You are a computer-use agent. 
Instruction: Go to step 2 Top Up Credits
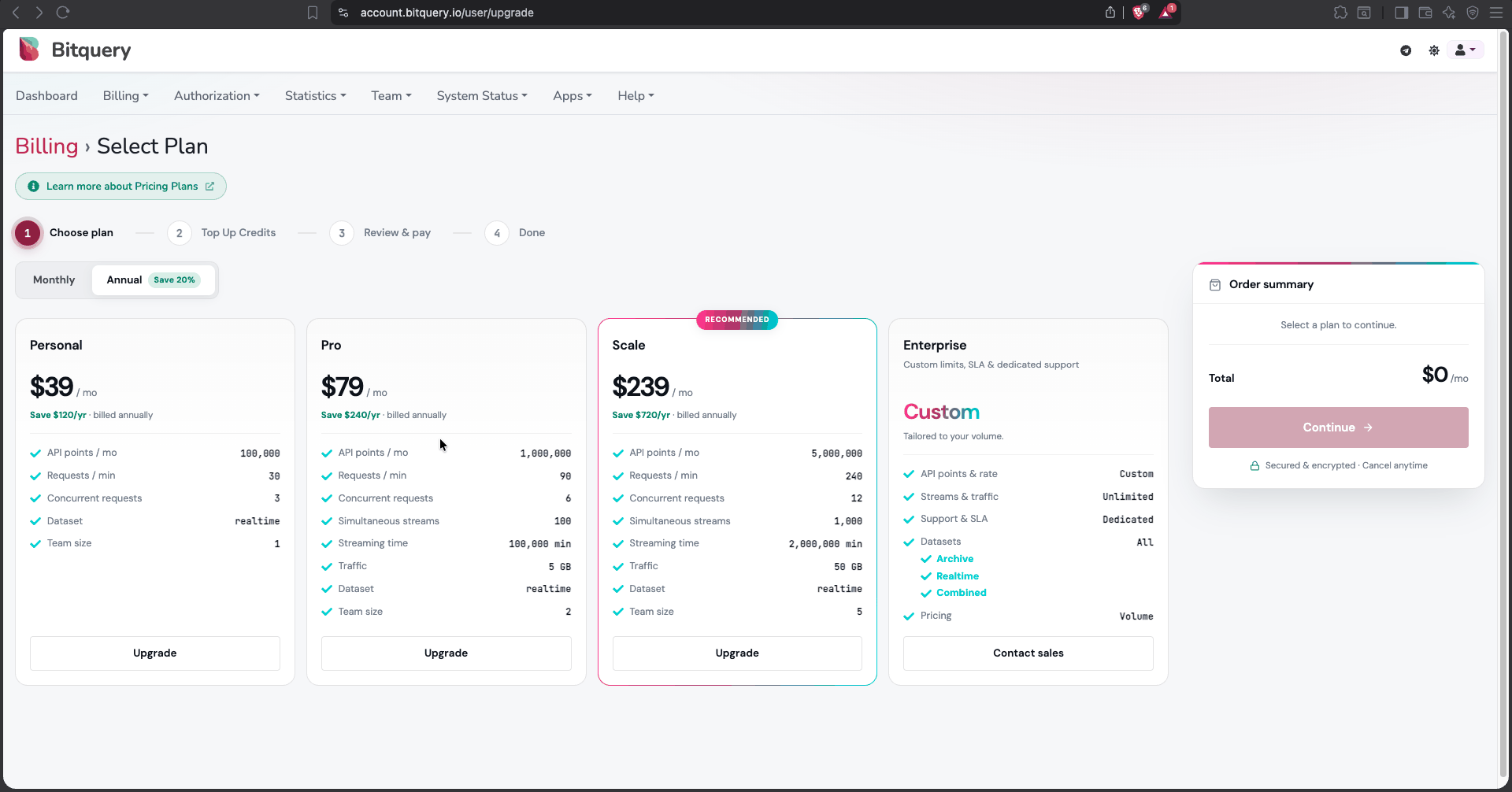coord(222,233)
